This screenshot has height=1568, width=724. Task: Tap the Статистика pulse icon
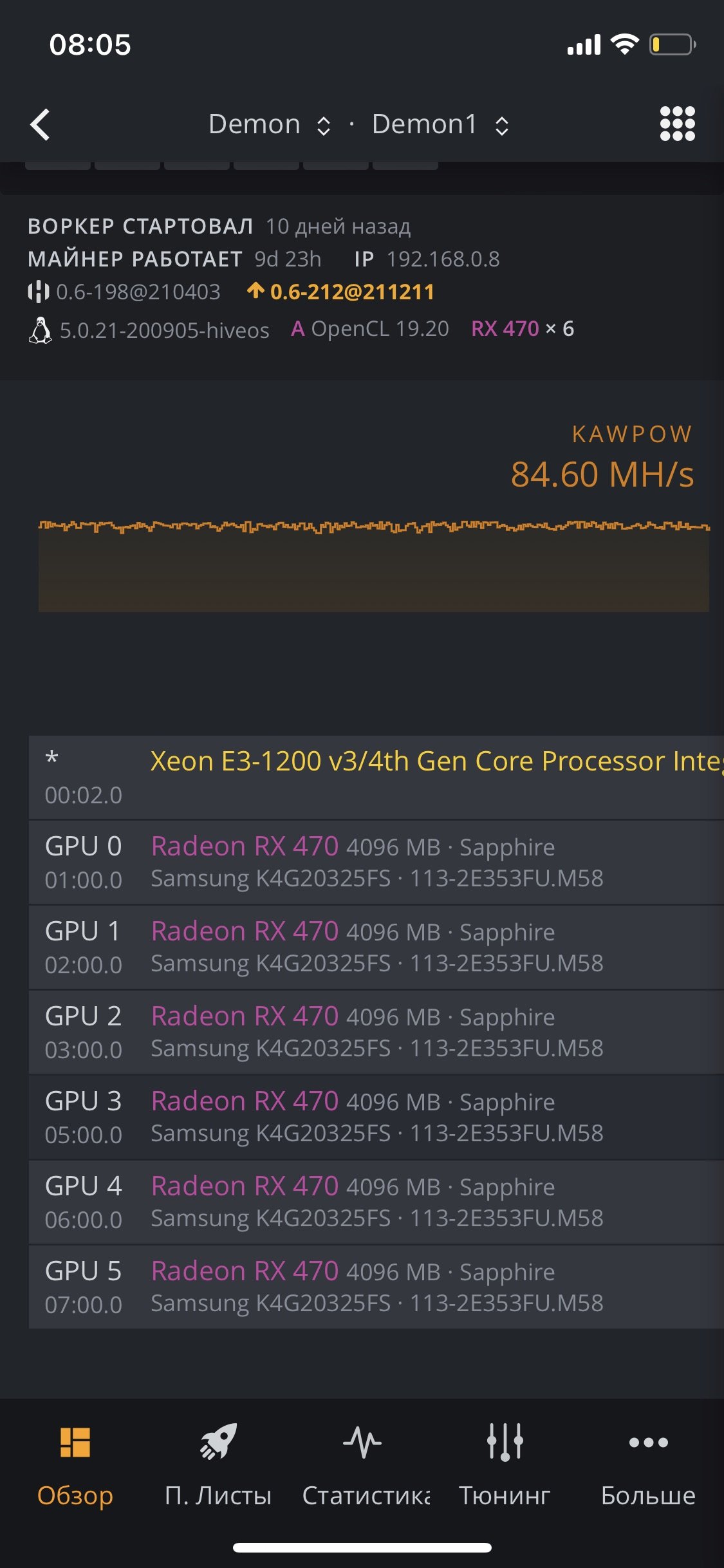(362, 1442)
